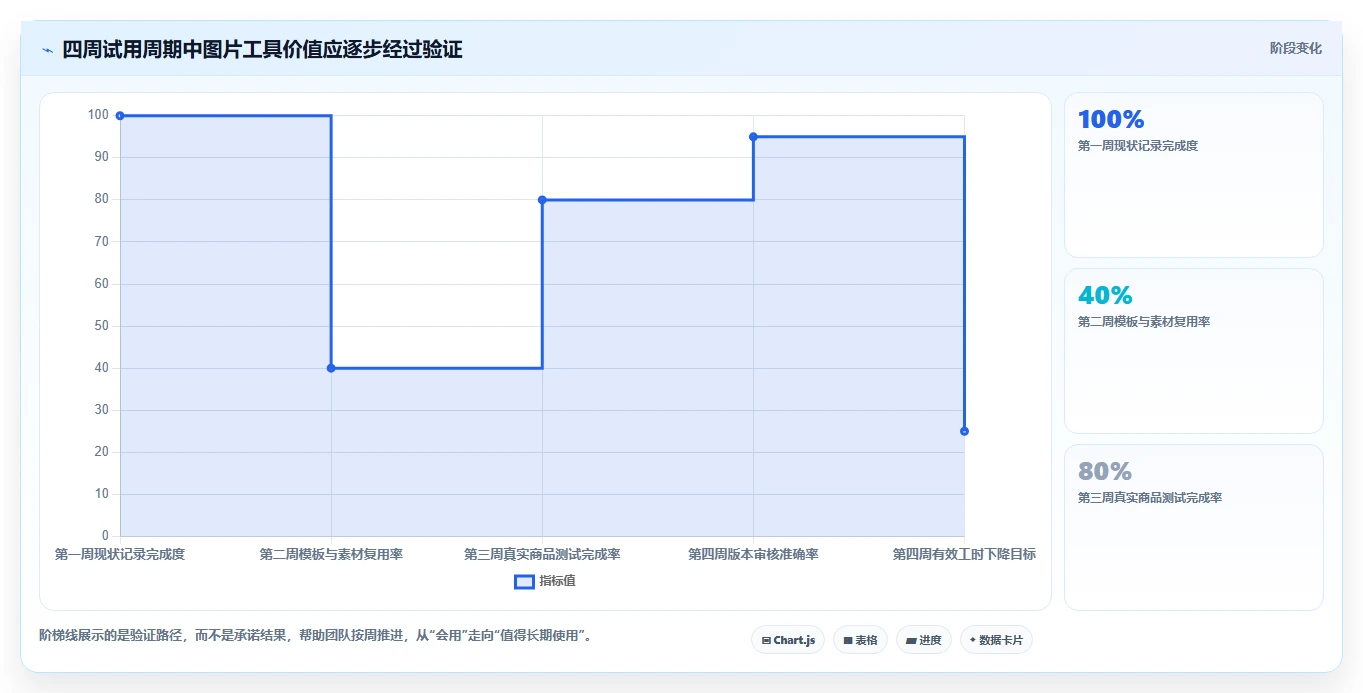1363x693 pixels.
Task: Click x-axis label 第四周有效工时下降目标
Action: point(964,554)
